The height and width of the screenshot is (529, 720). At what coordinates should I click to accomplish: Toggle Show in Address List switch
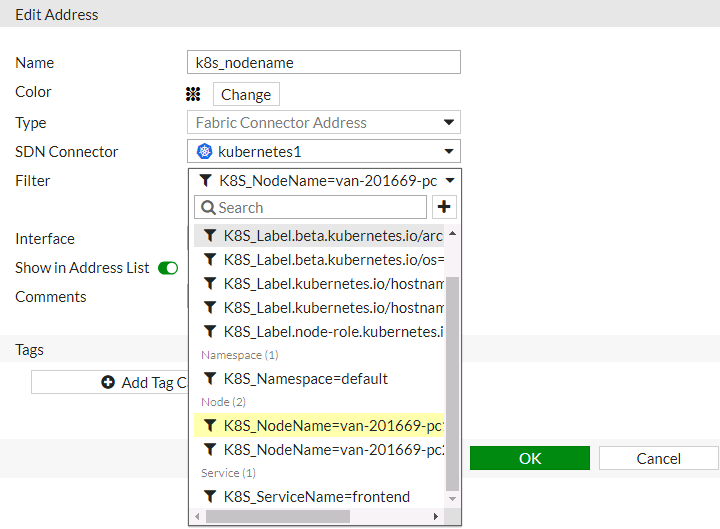(x=168, y=268)
